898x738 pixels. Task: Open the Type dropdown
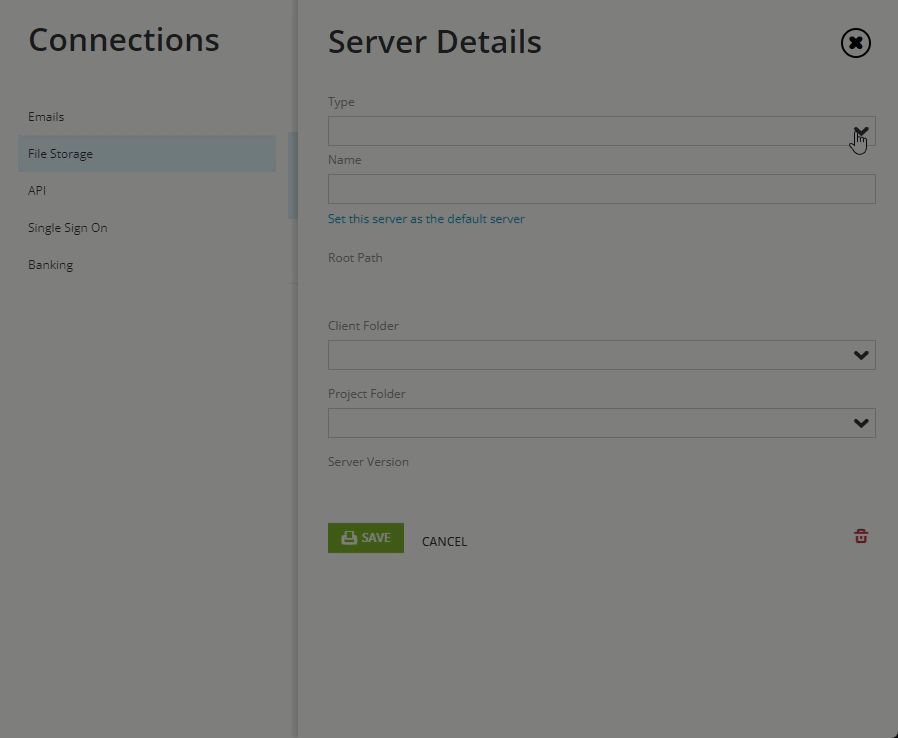coord(601,131)
